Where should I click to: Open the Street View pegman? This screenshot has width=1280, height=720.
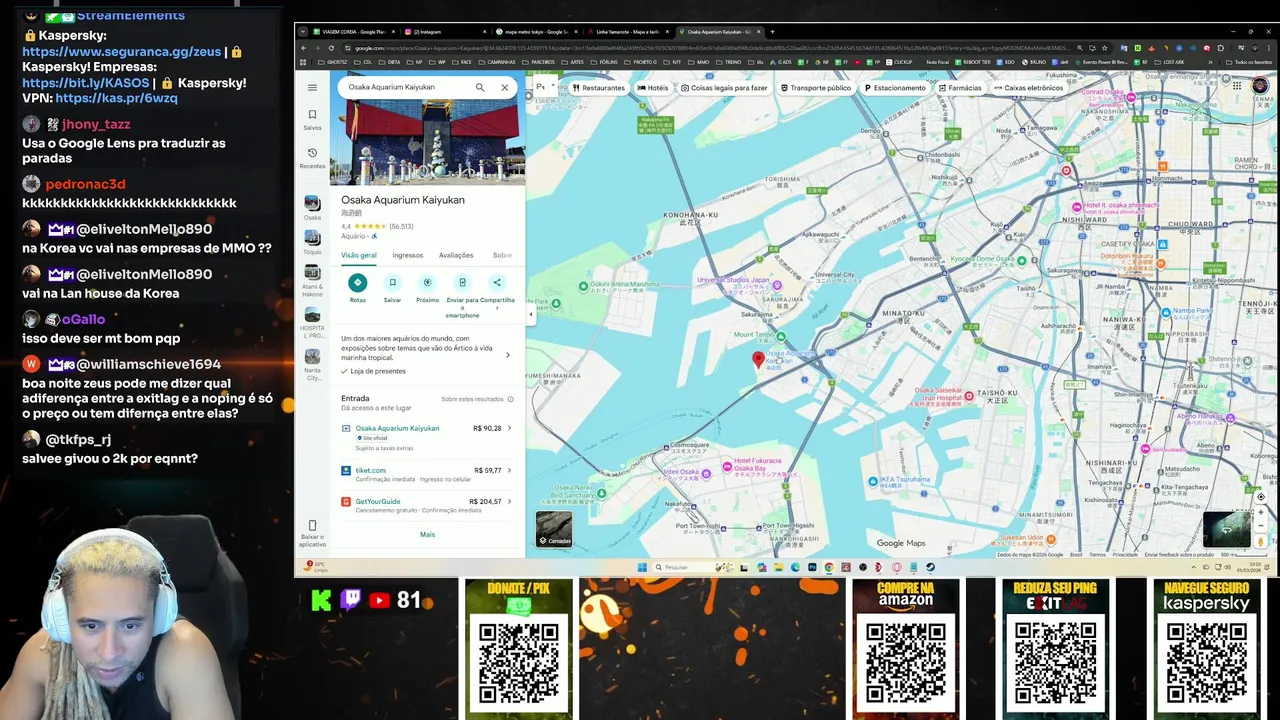pos(1261,541)
